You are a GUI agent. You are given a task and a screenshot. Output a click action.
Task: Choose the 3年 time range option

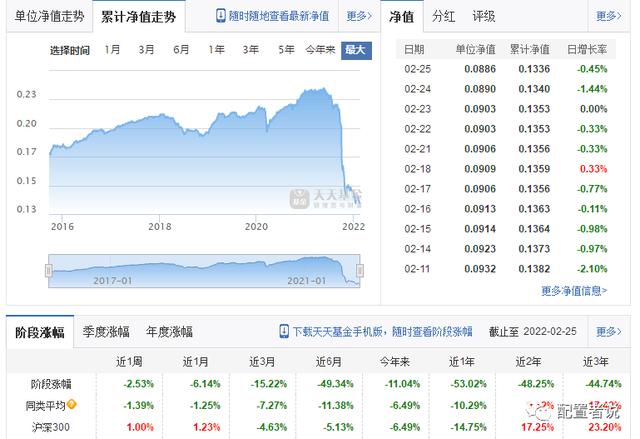251,50
